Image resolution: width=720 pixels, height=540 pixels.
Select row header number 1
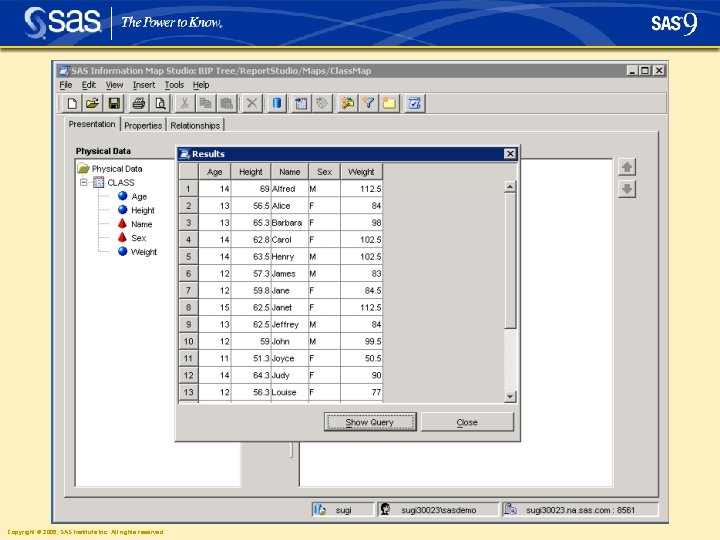point(188,189)
